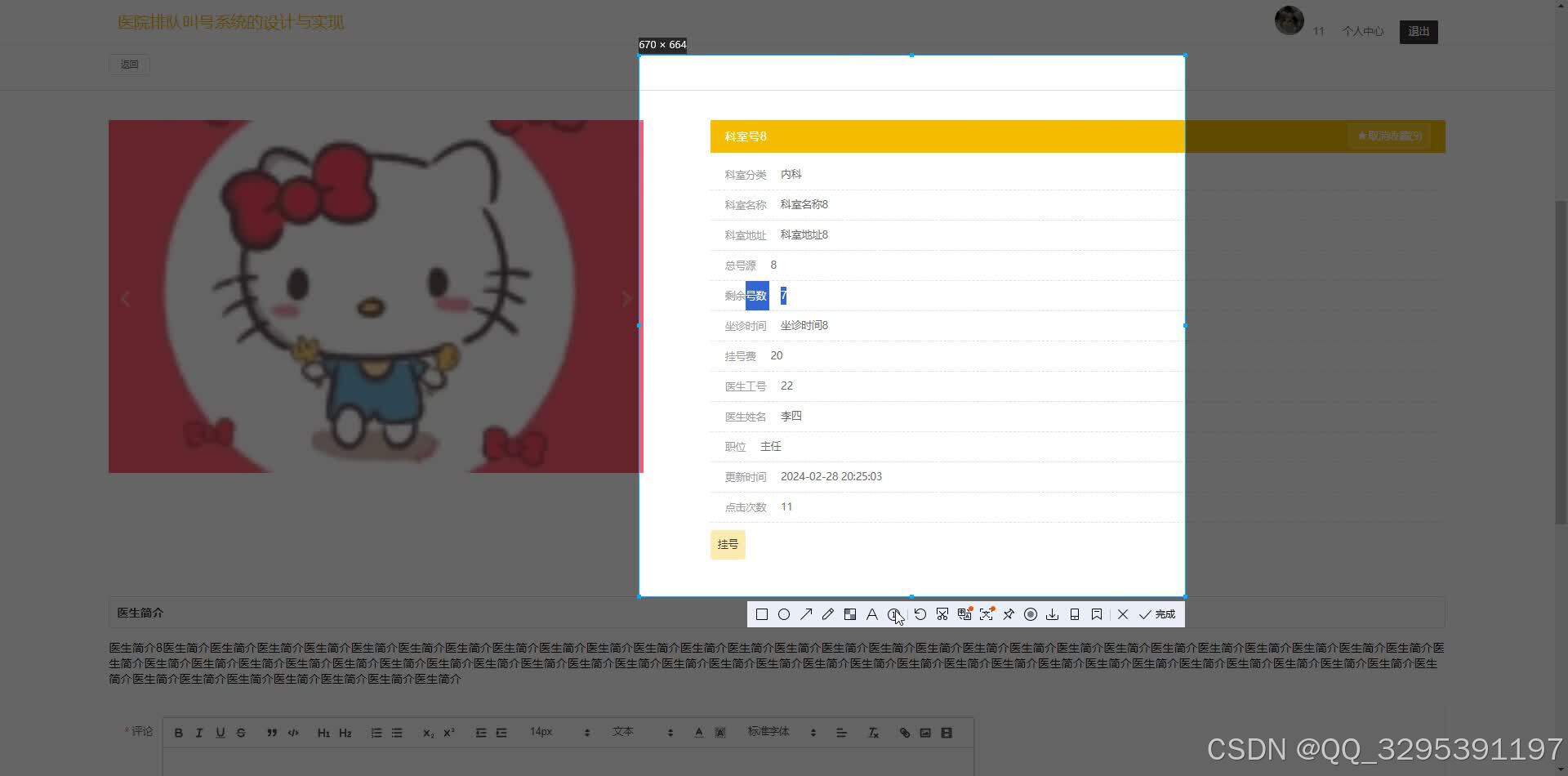Open the screenshot translate tool
Screen dimensions: 1568x776
964,614
